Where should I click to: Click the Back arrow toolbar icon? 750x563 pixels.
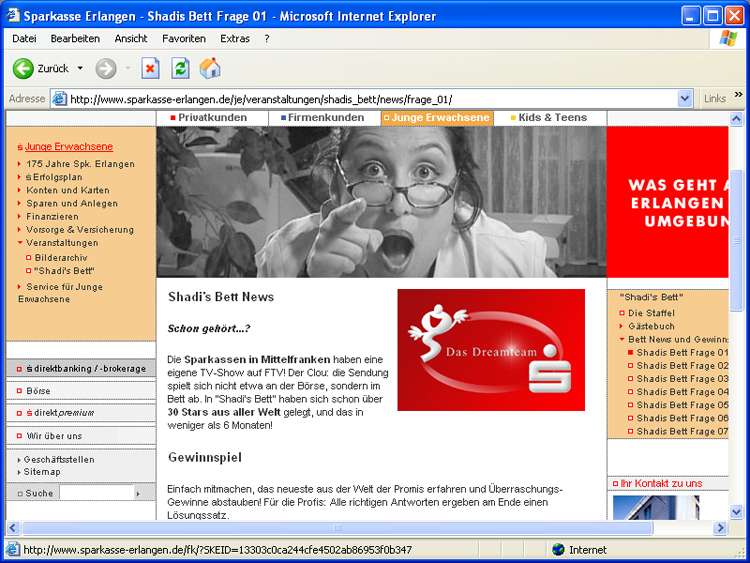(x=24, y=68)
